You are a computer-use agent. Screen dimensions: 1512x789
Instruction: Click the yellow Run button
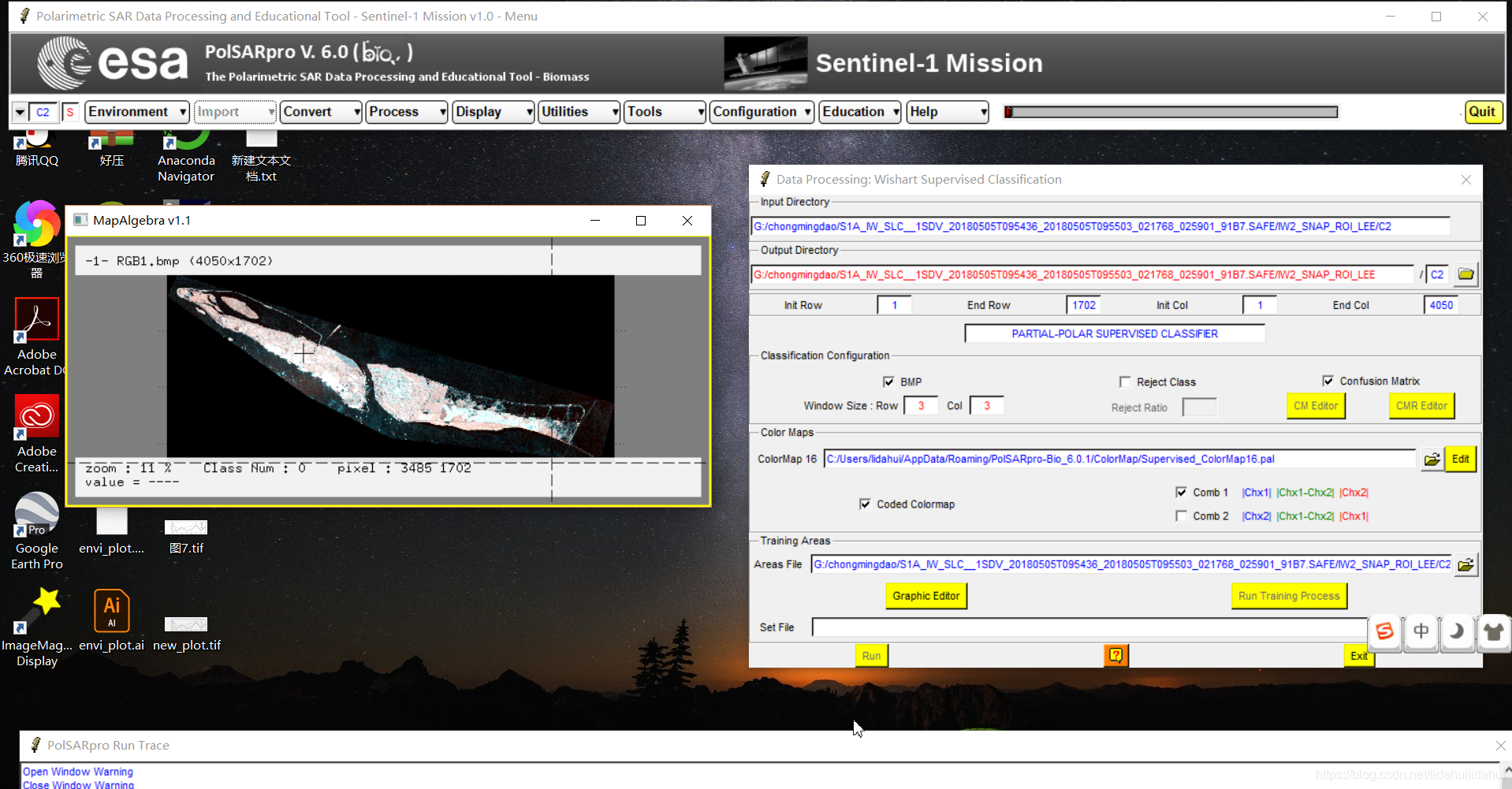(x=871, y=656)
